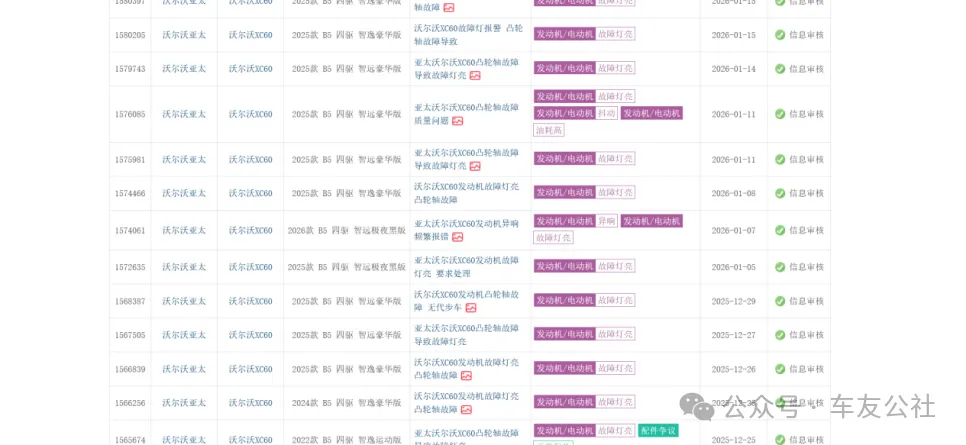Click complaint ID 1575981
Screen dimensions: 966x445
(x=130, y=159)
